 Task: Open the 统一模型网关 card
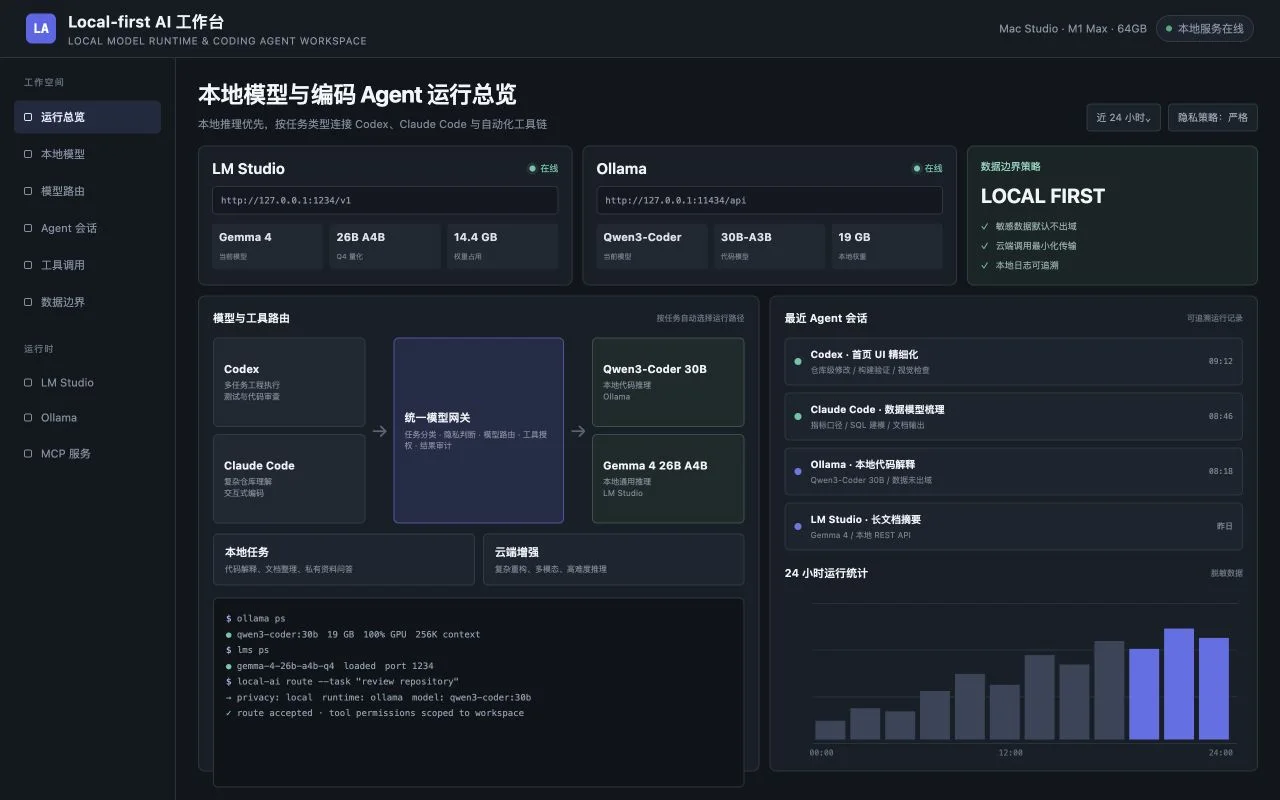[478, 431]
